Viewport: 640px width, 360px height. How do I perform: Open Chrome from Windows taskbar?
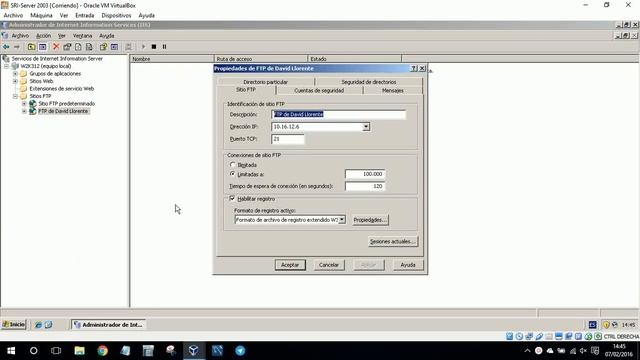coord(102,351)
